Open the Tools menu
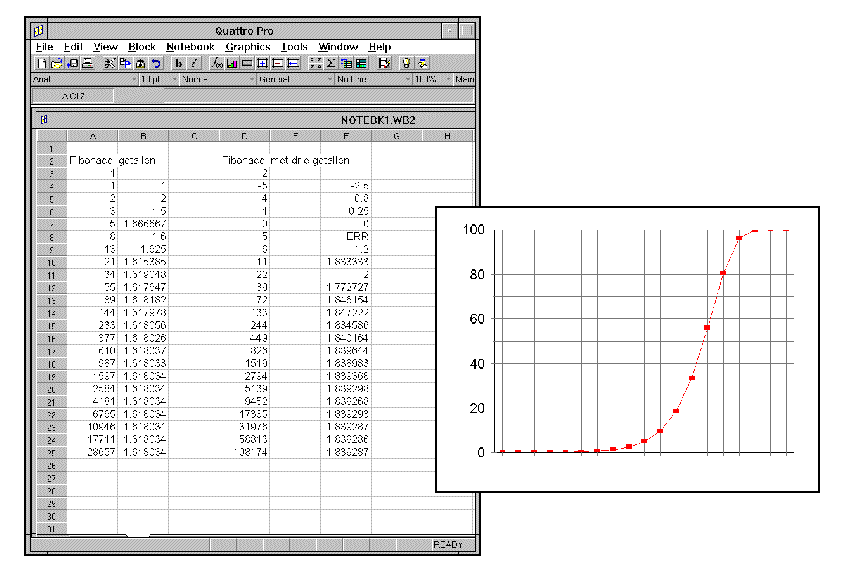The width and height of the screenshot is (842, 574). [295, 47]
